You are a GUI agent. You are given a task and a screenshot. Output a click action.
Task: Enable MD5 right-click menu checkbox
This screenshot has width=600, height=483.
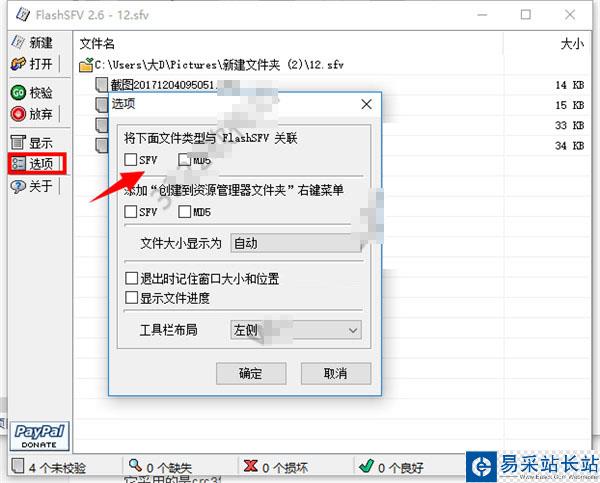184,211
